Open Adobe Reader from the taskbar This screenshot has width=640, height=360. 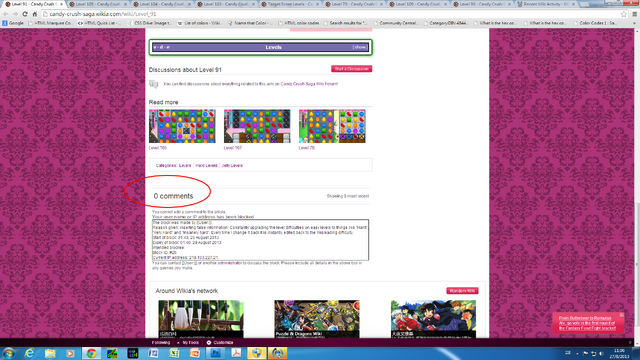[236, 353]
